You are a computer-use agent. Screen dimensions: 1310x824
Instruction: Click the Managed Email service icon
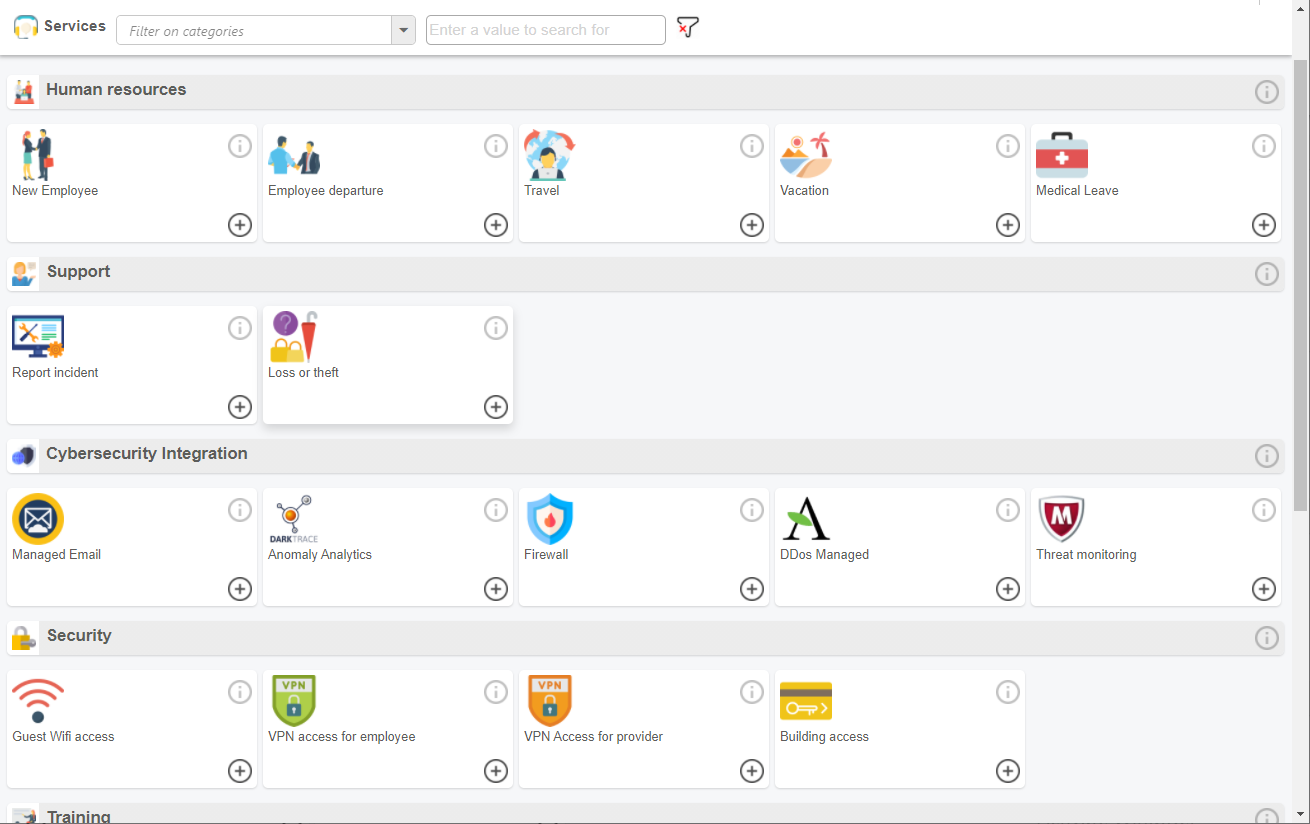37,519
